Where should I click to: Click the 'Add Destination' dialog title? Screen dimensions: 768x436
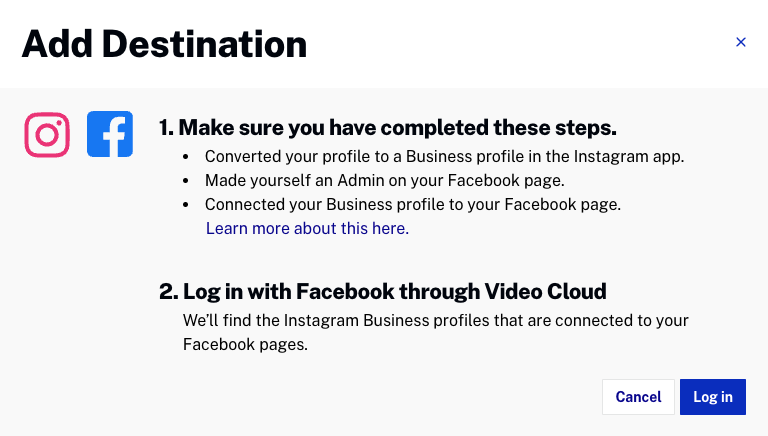tap(164, 44)
